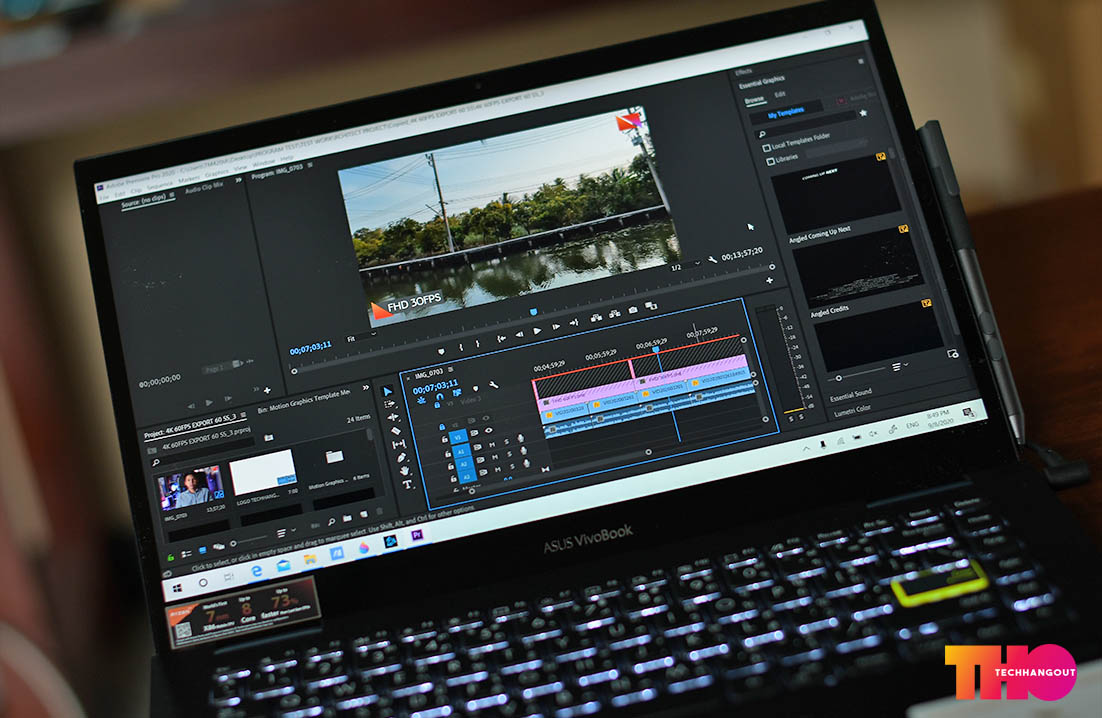Image resolution: width=1102 pixels, height=718 pixels.
Task: Select the Angled Credits template
Action: point(857,268)
